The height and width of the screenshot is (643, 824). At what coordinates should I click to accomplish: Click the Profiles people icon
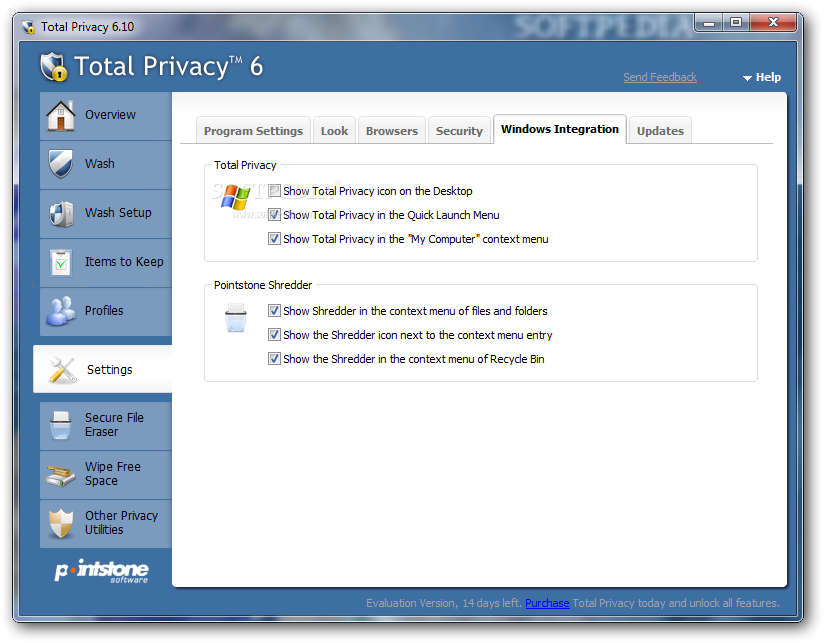coord(60,311)
